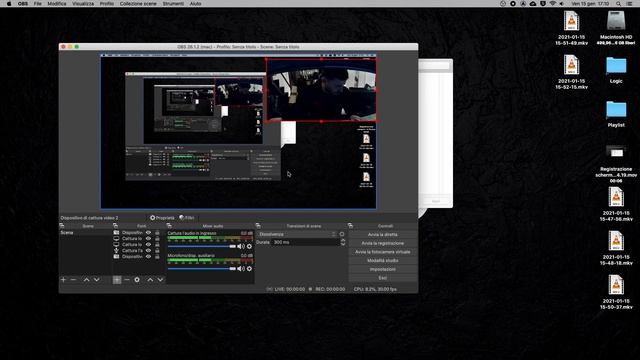Add a new scene with plus icon
The height and width of the screenshot is (360, 640).
coord(63,280)
